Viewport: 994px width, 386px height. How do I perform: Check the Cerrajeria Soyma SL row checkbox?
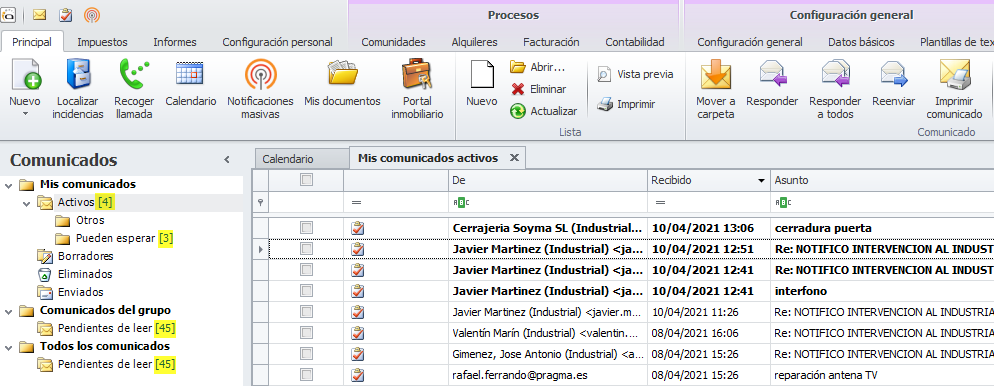[x=306, y=228]
